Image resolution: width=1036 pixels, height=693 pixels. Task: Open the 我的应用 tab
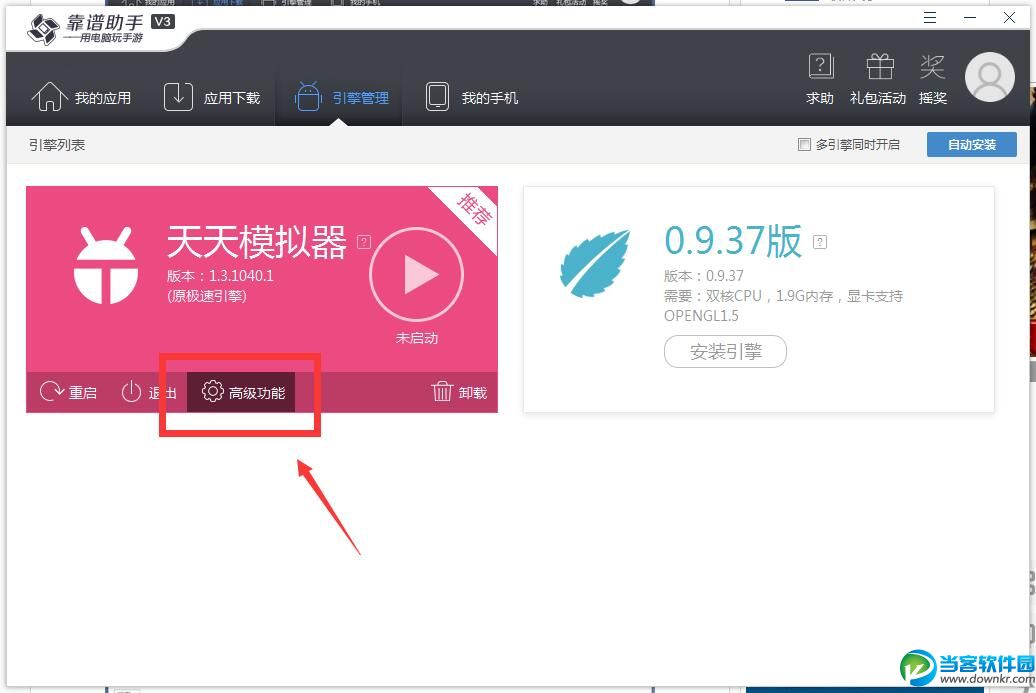click(x=81, y=98)
